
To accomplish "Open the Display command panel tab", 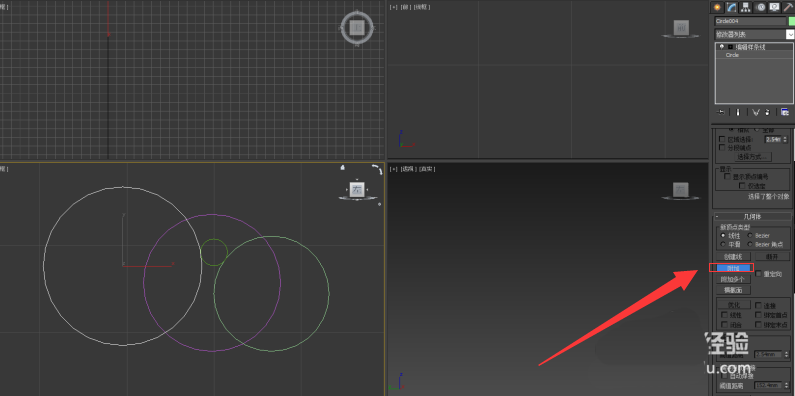I will [x=774, y=7].
